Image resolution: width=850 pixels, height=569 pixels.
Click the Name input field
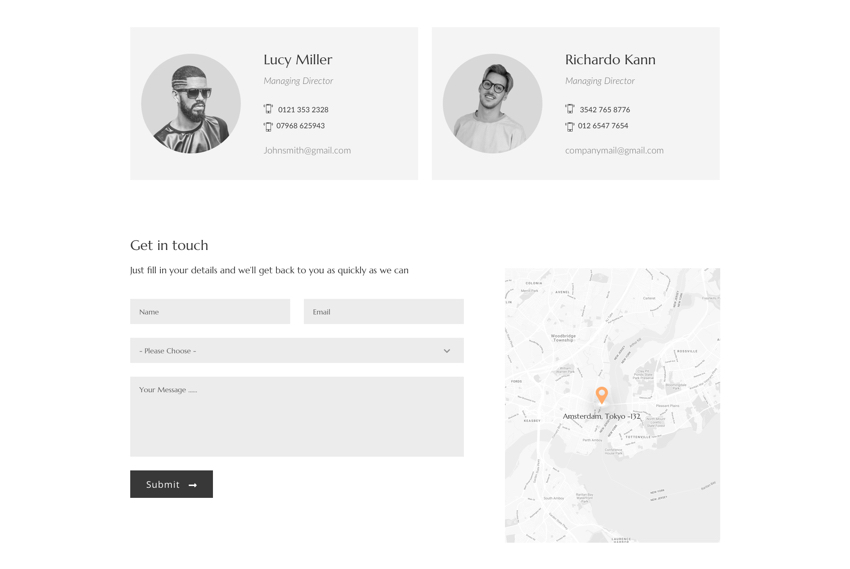click(210, 312)
